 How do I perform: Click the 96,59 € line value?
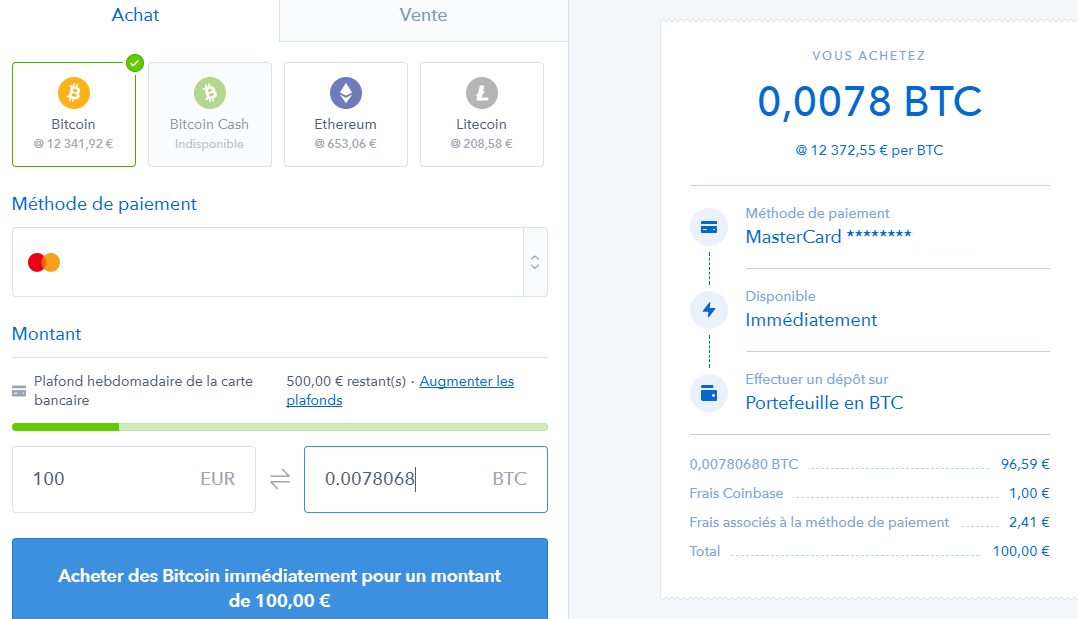[x=1025, y=464]
